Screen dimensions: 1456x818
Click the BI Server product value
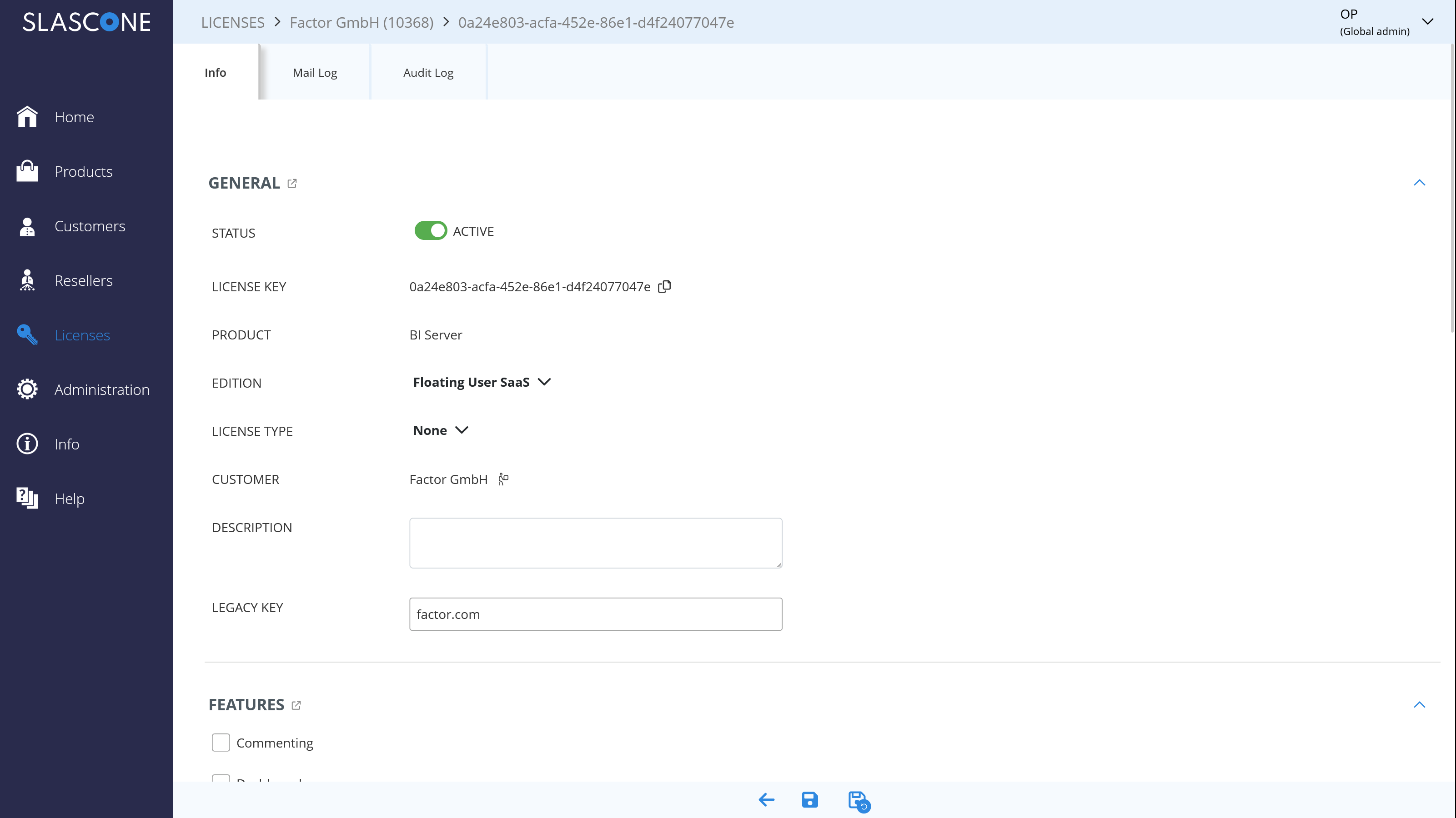click(x=436, y=335)
